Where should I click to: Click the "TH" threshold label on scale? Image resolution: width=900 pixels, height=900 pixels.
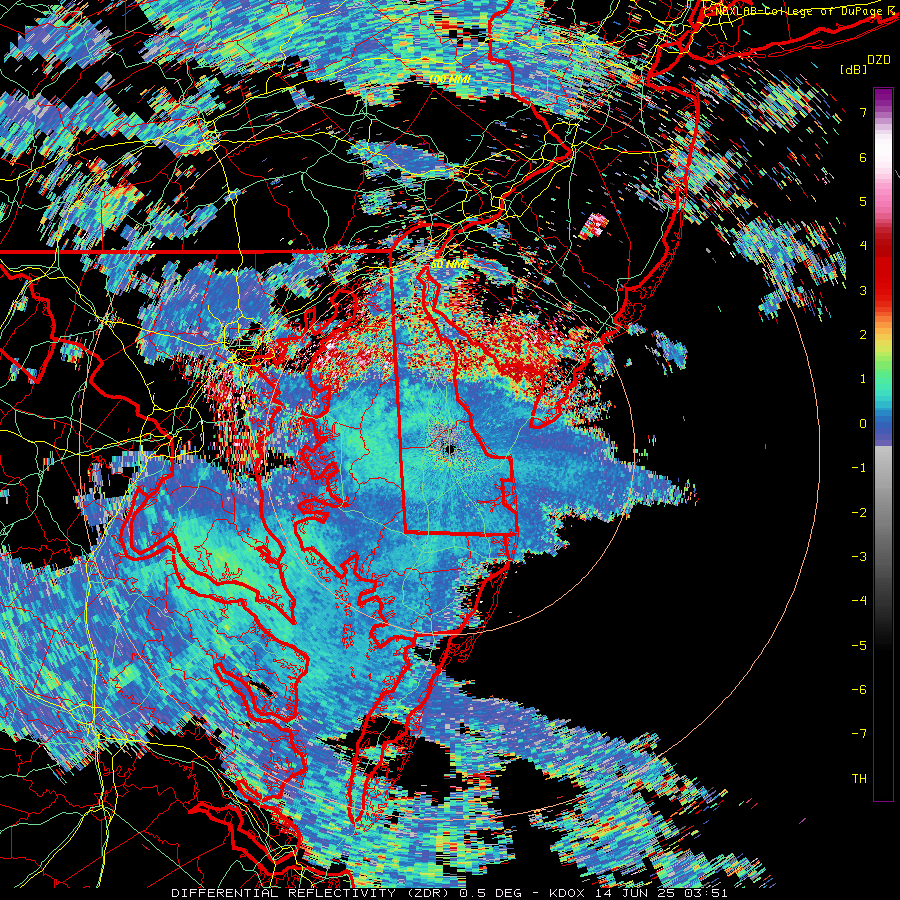coord(859,779)
